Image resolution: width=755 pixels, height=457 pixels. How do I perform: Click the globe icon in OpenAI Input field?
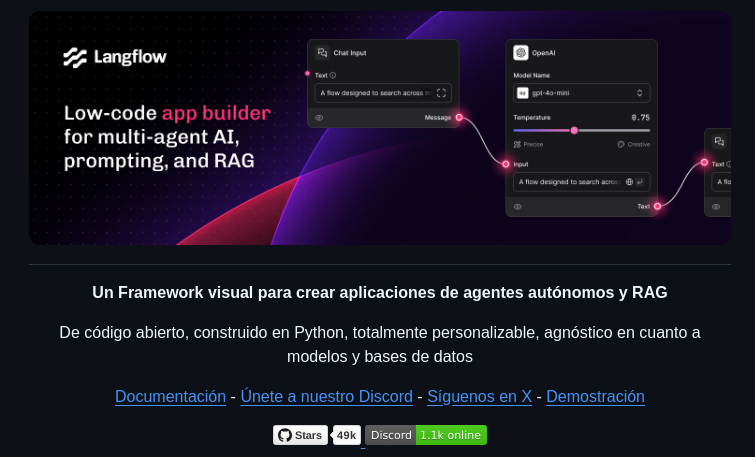click(x=629, y=182)
